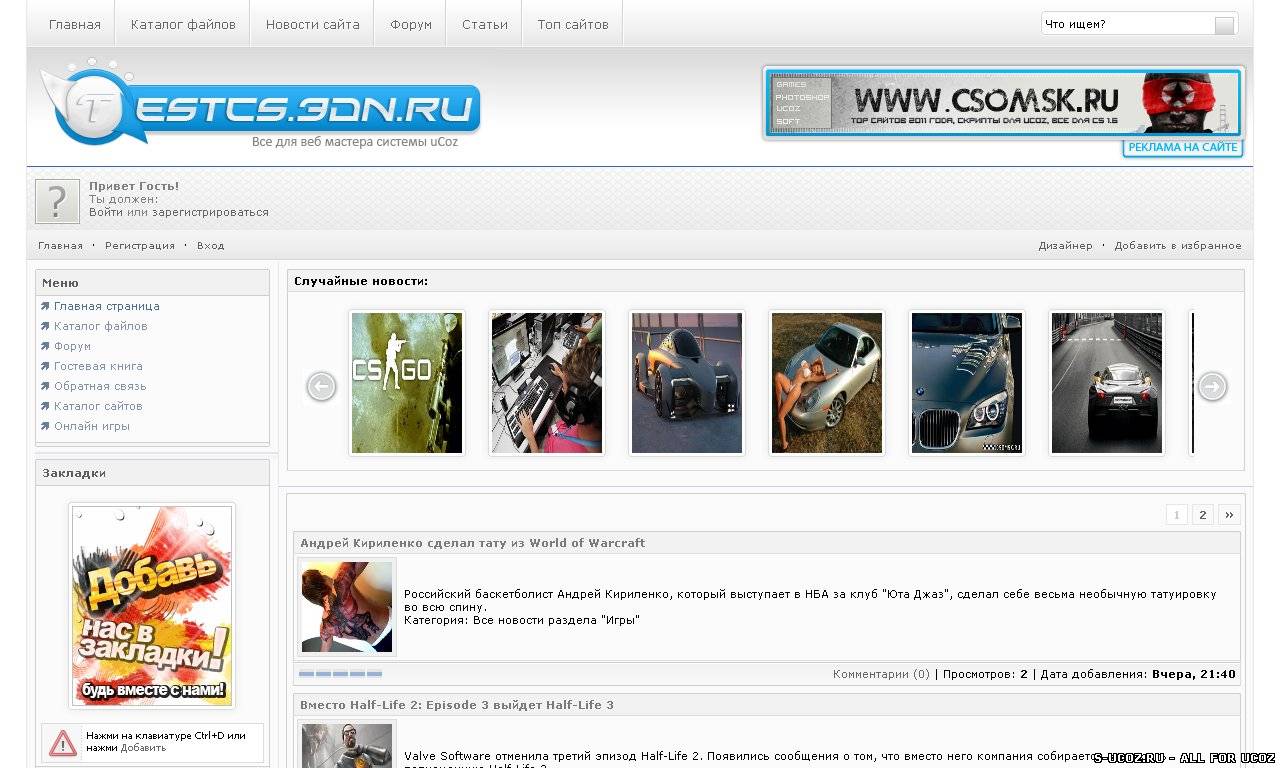Click the search submit button icon
The width and height of the screenshot is (1280, 768).
1224,25
